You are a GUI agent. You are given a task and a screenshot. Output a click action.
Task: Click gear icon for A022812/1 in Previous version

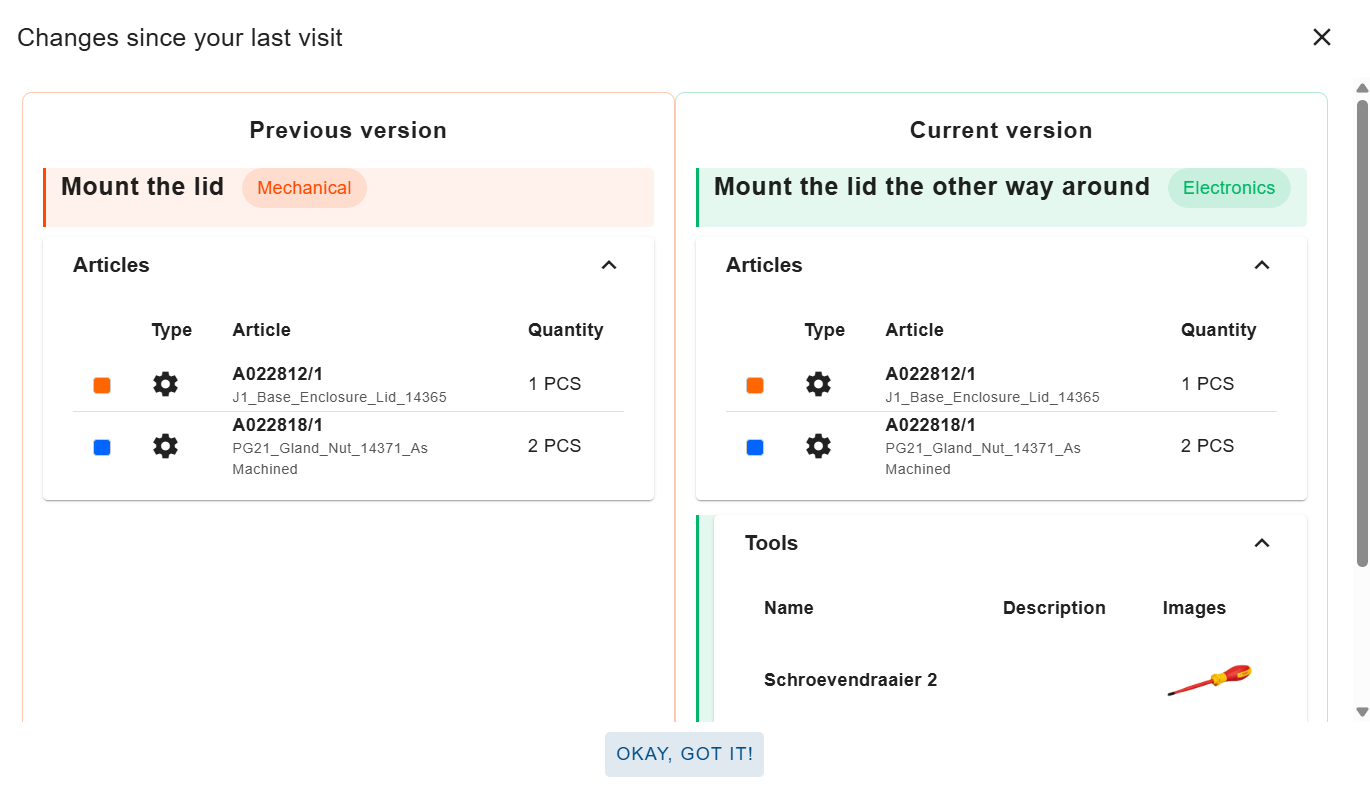pyautogui.click(x=165, y=384)
